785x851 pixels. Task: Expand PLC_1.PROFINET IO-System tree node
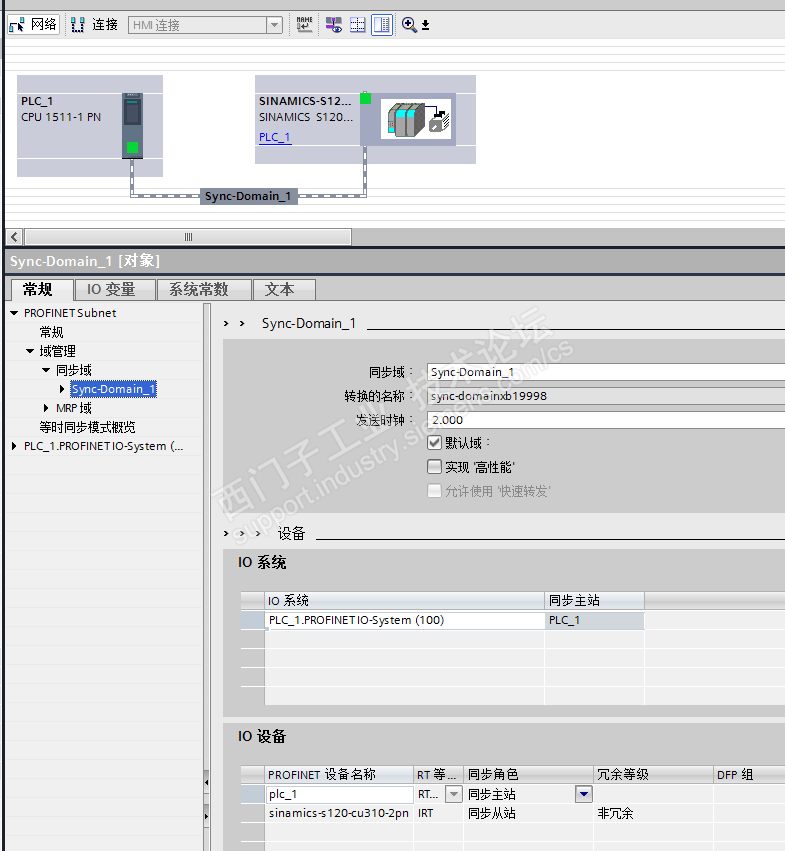click(14, 446)
